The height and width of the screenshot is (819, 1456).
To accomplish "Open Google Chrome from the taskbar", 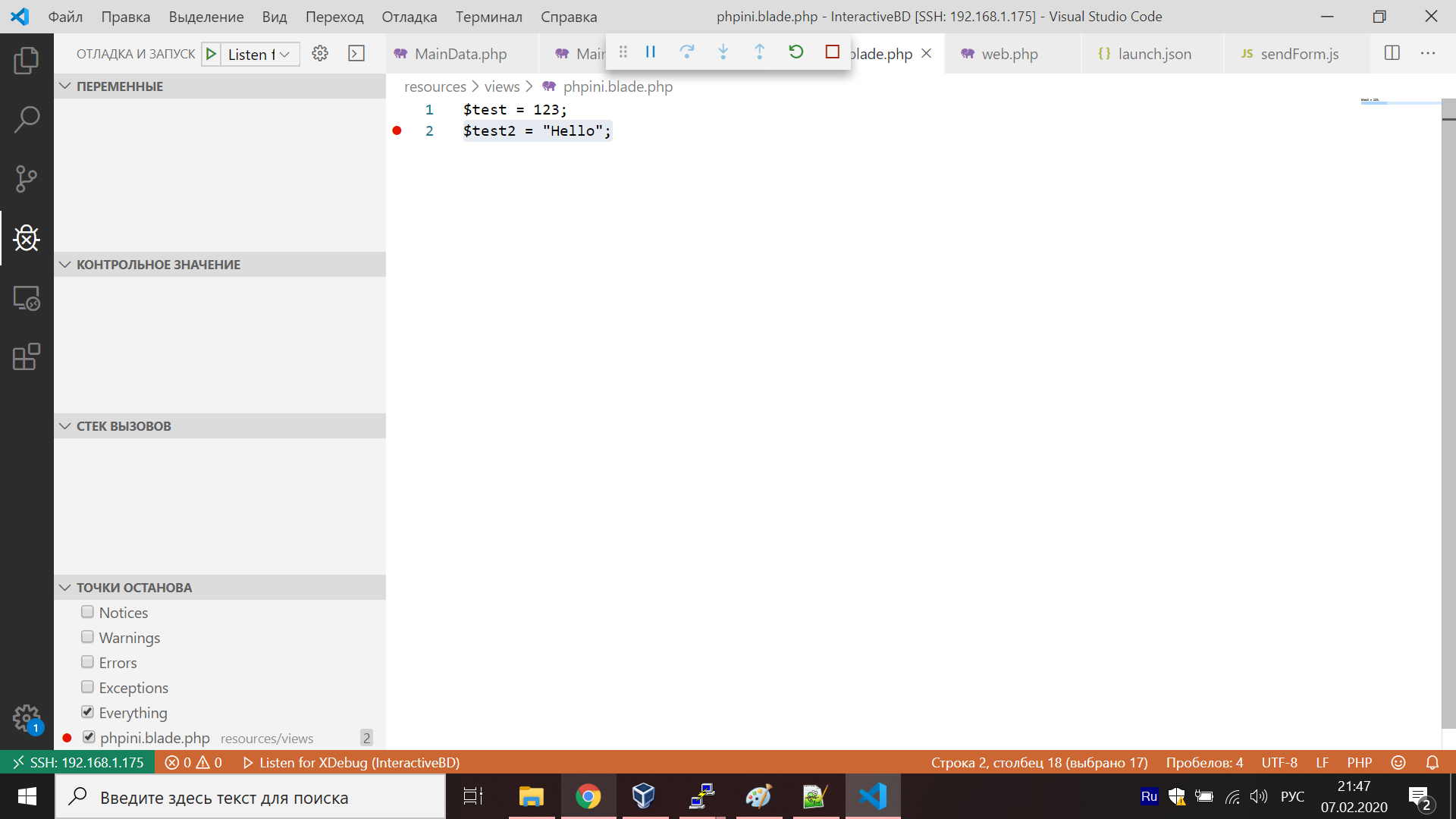I will pyautogui.click(x=588, y=797).
